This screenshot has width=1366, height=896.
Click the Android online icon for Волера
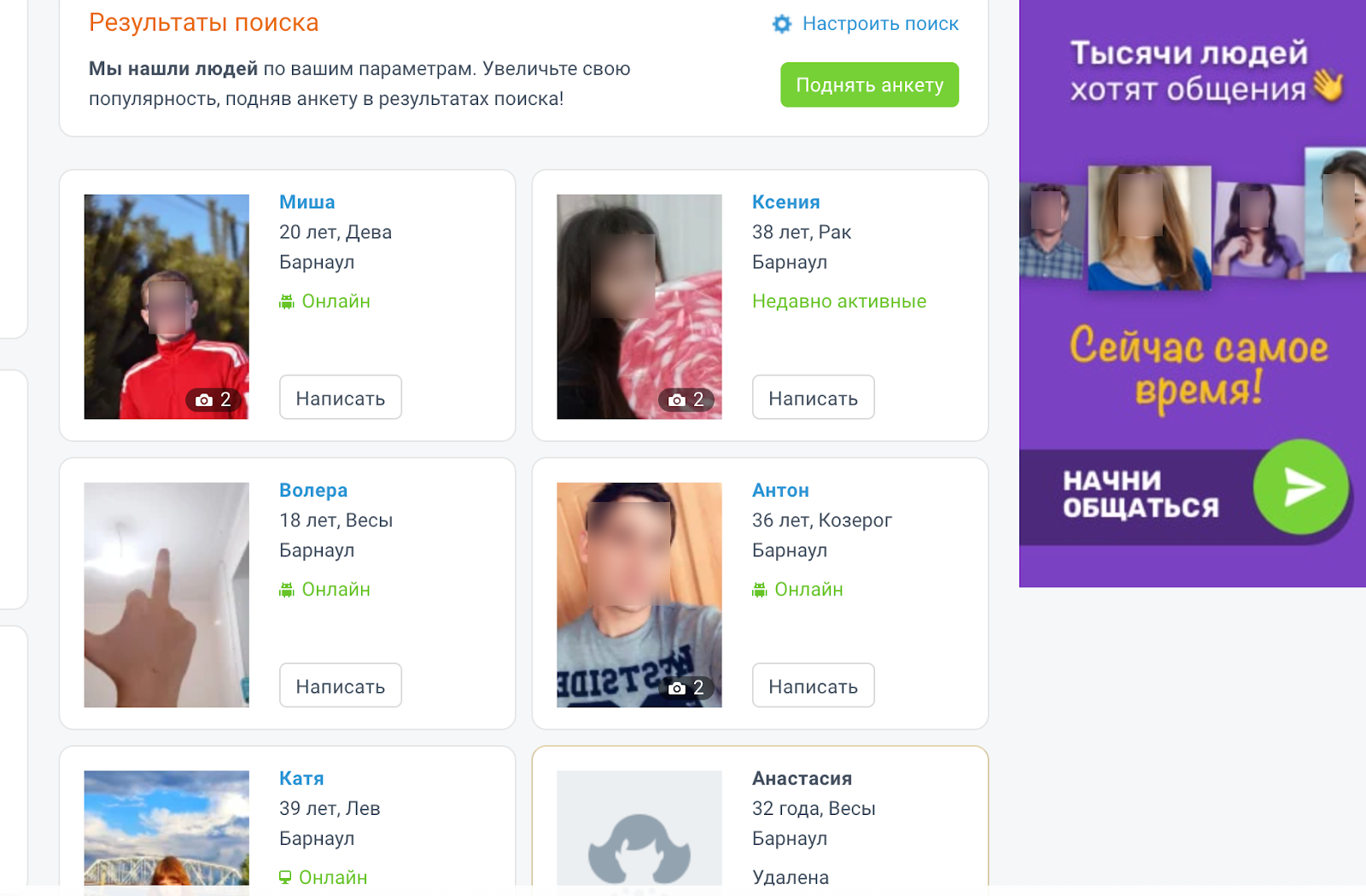(287, 590)
